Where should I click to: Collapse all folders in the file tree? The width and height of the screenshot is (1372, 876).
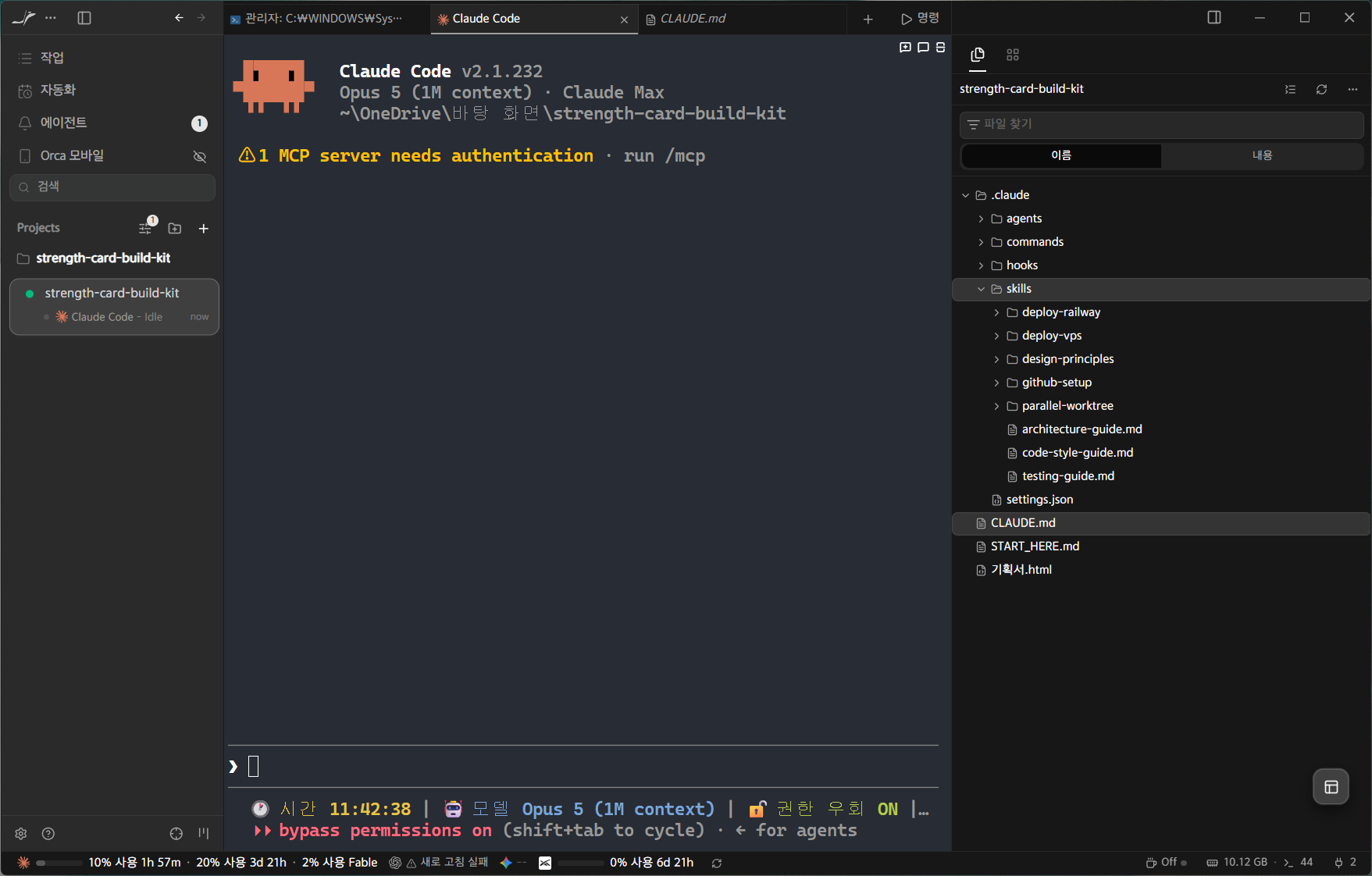(x=1290, y=90)
